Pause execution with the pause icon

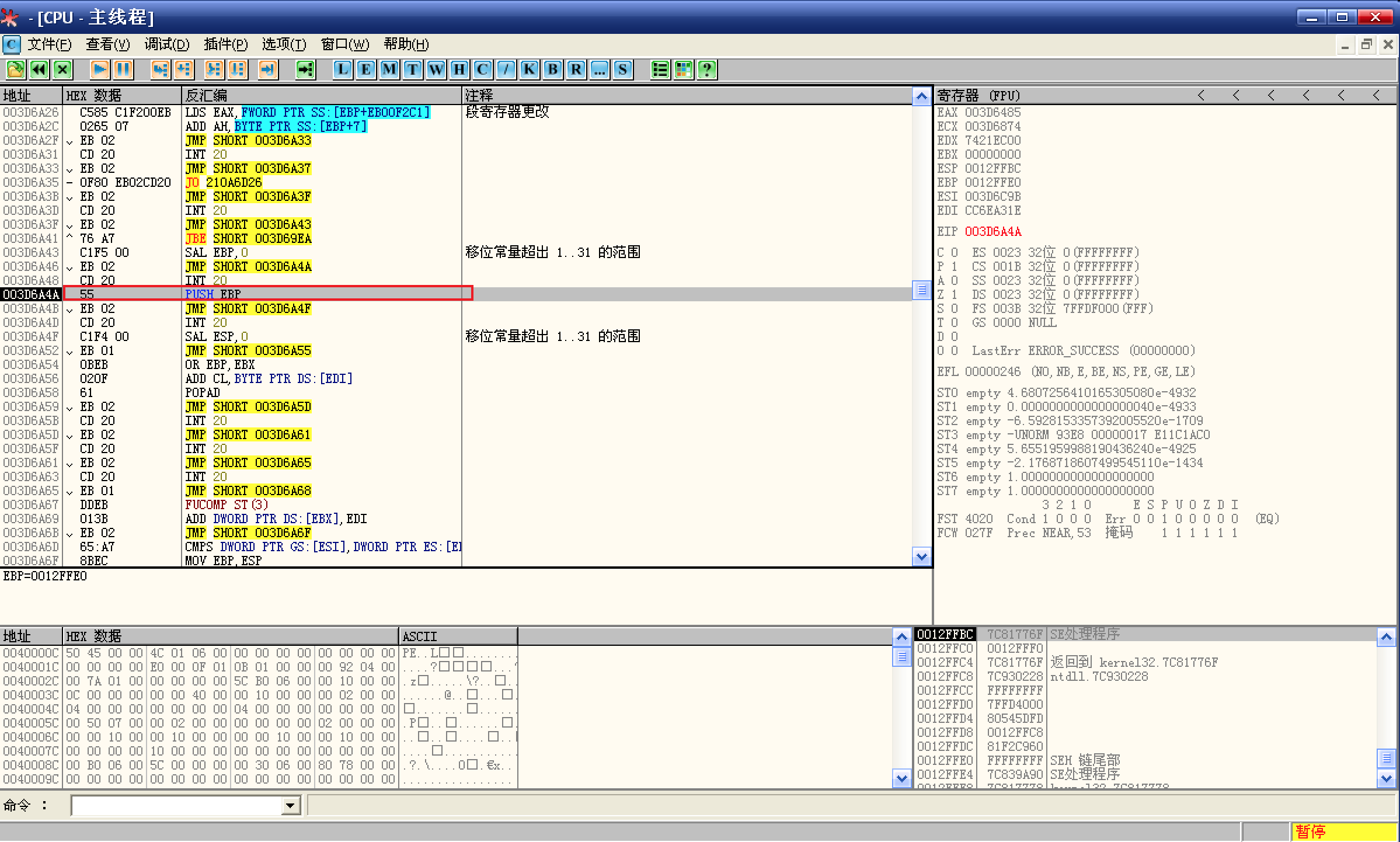pyautogui.click(x=123, y=69)
